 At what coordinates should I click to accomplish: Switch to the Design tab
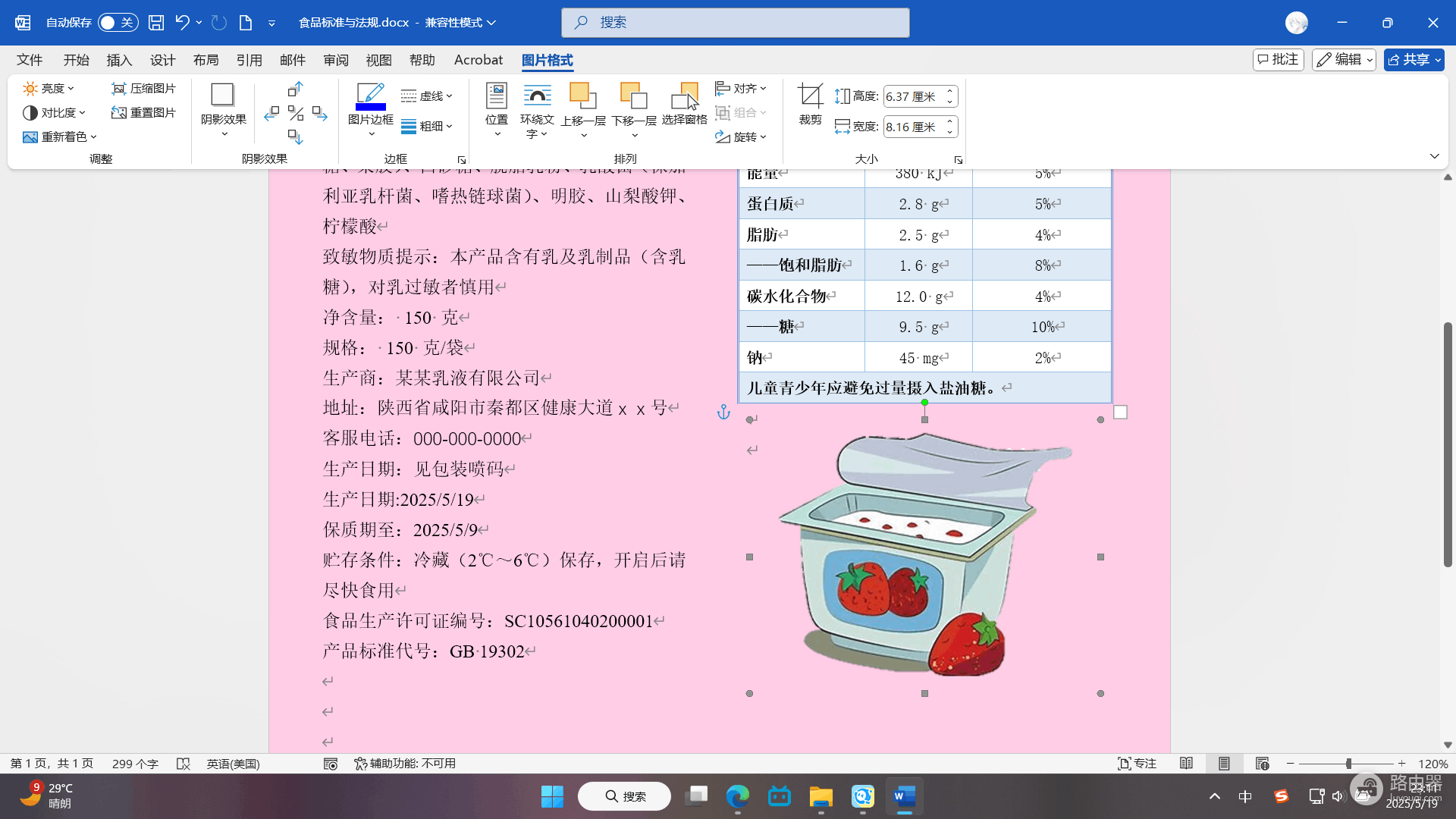point(162,60)
